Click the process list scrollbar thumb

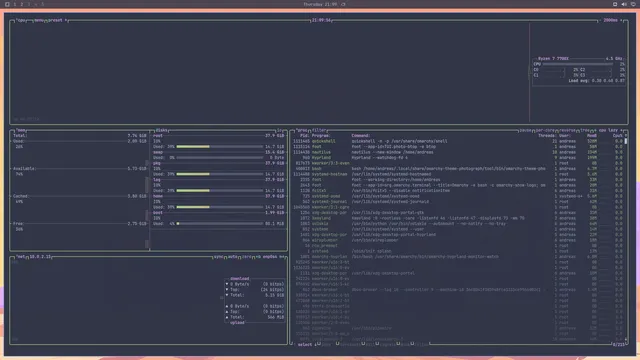click(x=626, y=141)
